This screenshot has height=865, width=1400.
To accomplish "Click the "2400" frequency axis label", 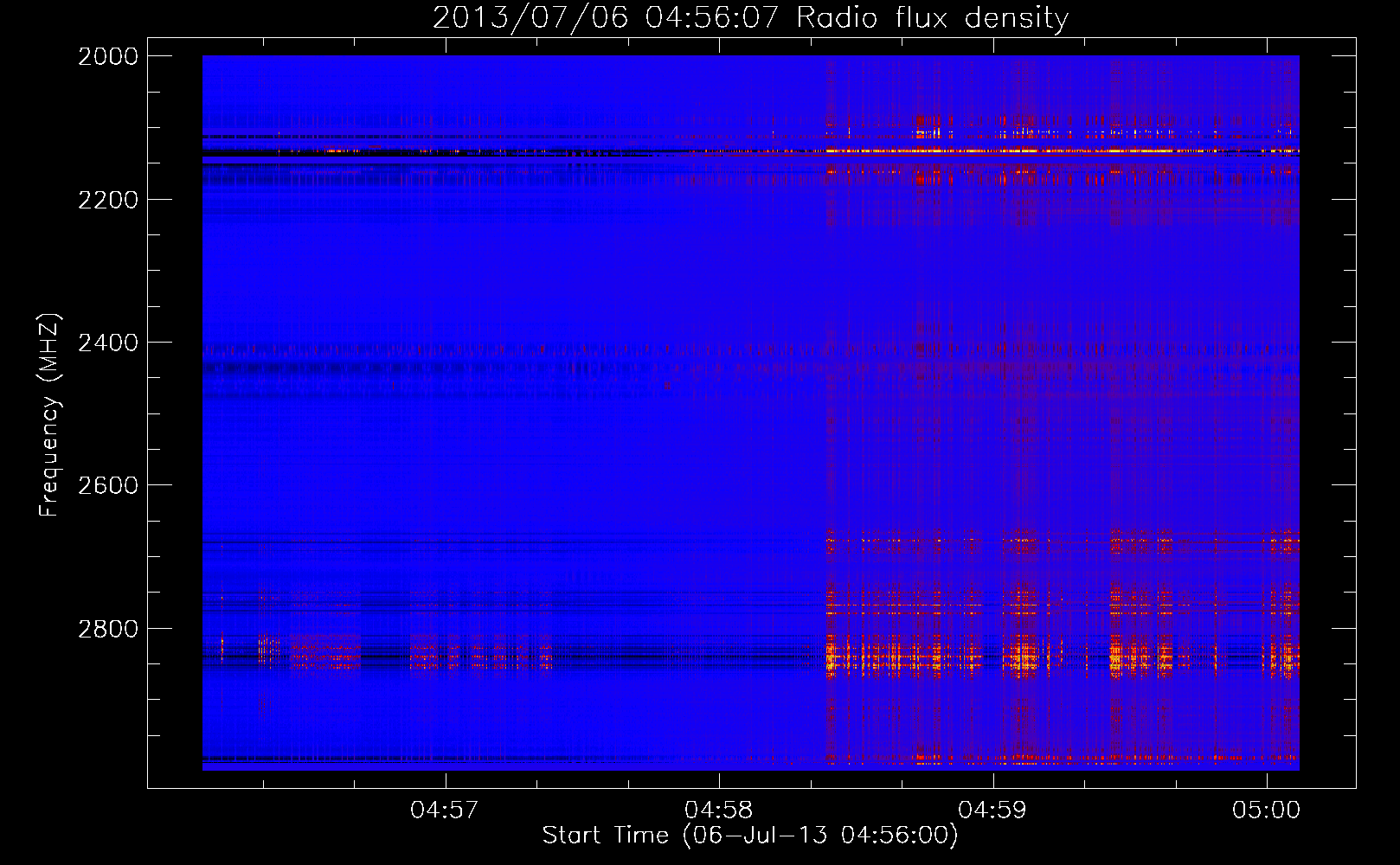I will coord(108,343).
